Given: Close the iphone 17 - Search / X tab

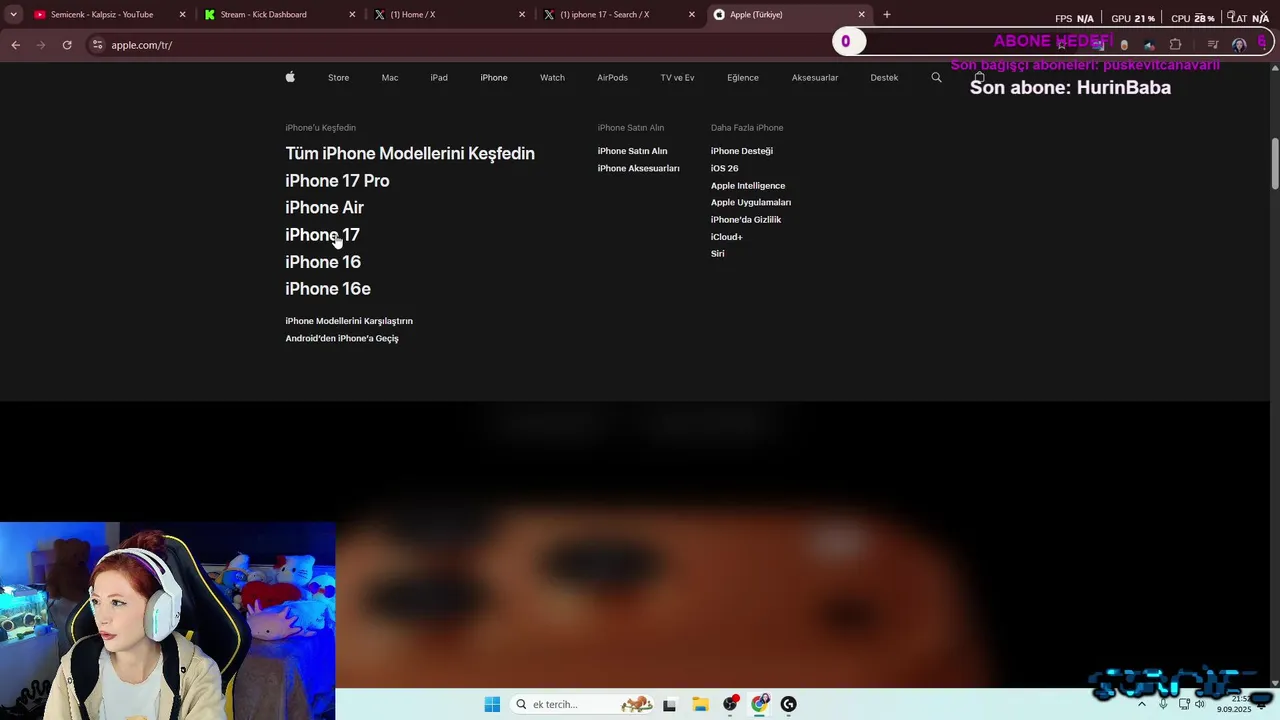Looking at the screenshot, I should [x=692, y=15].
